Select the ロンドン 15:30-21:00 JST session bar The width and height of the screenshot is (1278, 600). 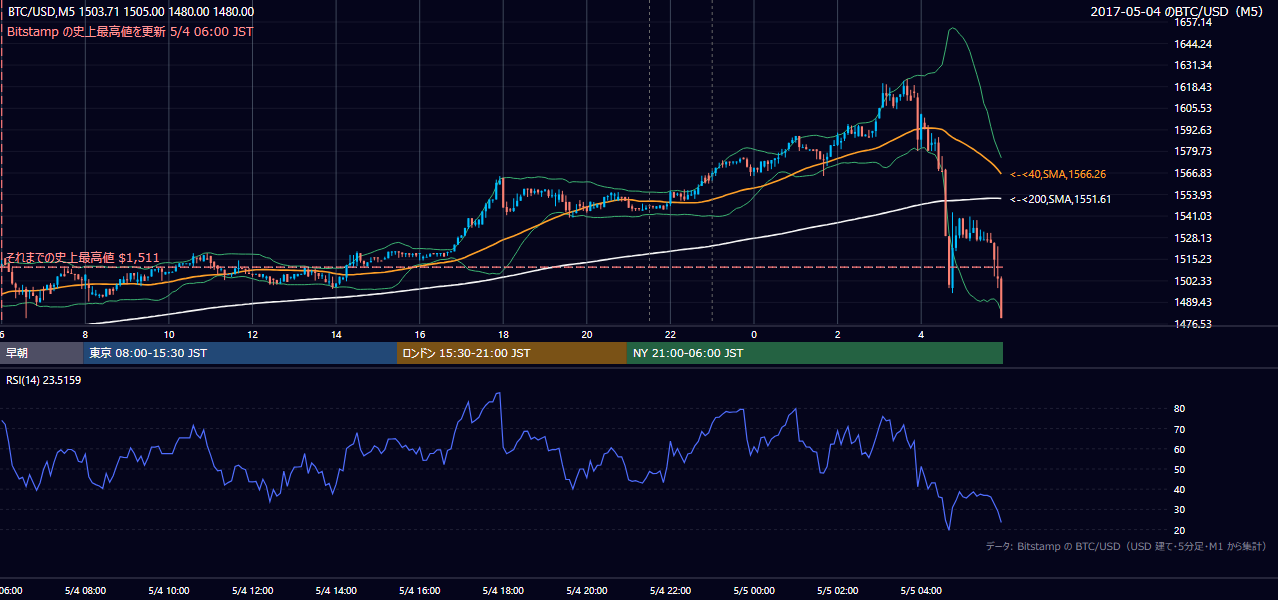tap(512, 353)
